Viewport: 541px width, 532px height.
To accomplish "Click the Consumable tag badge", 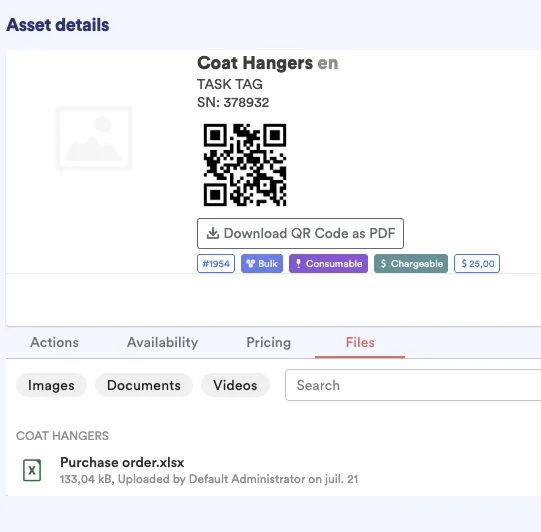I will click(x=328, y=264).
